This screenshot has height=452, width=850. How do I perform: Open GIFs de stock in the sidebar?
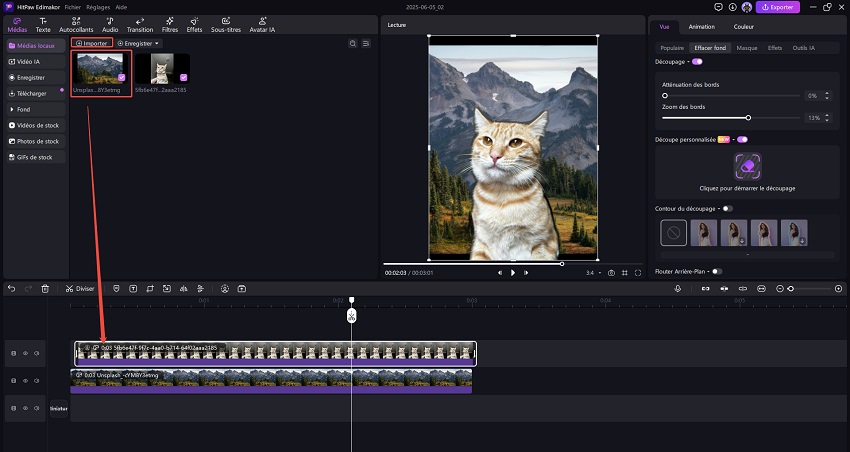(37, 157)
